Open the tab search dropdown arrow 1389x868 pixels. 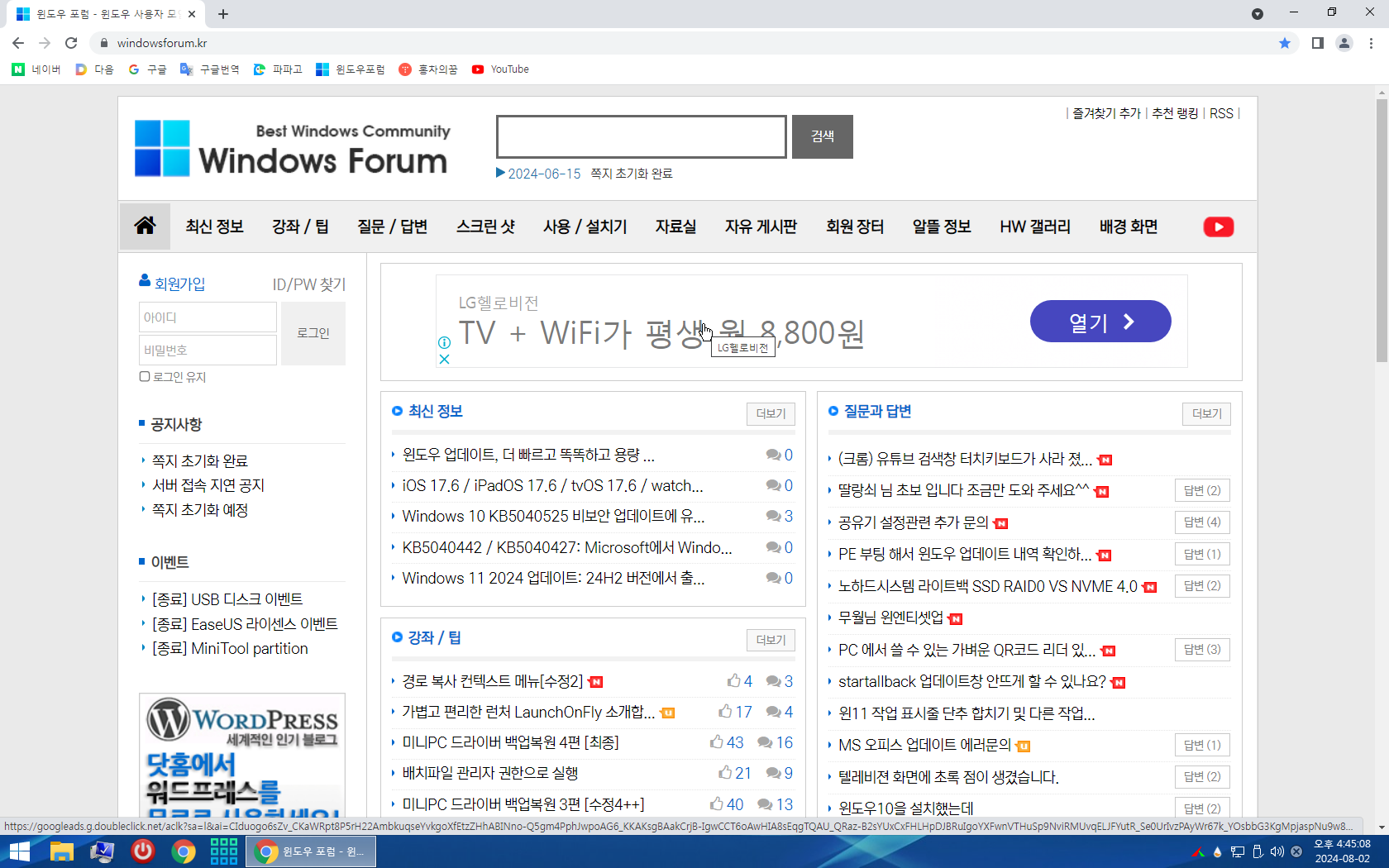tap(1258, 14)
